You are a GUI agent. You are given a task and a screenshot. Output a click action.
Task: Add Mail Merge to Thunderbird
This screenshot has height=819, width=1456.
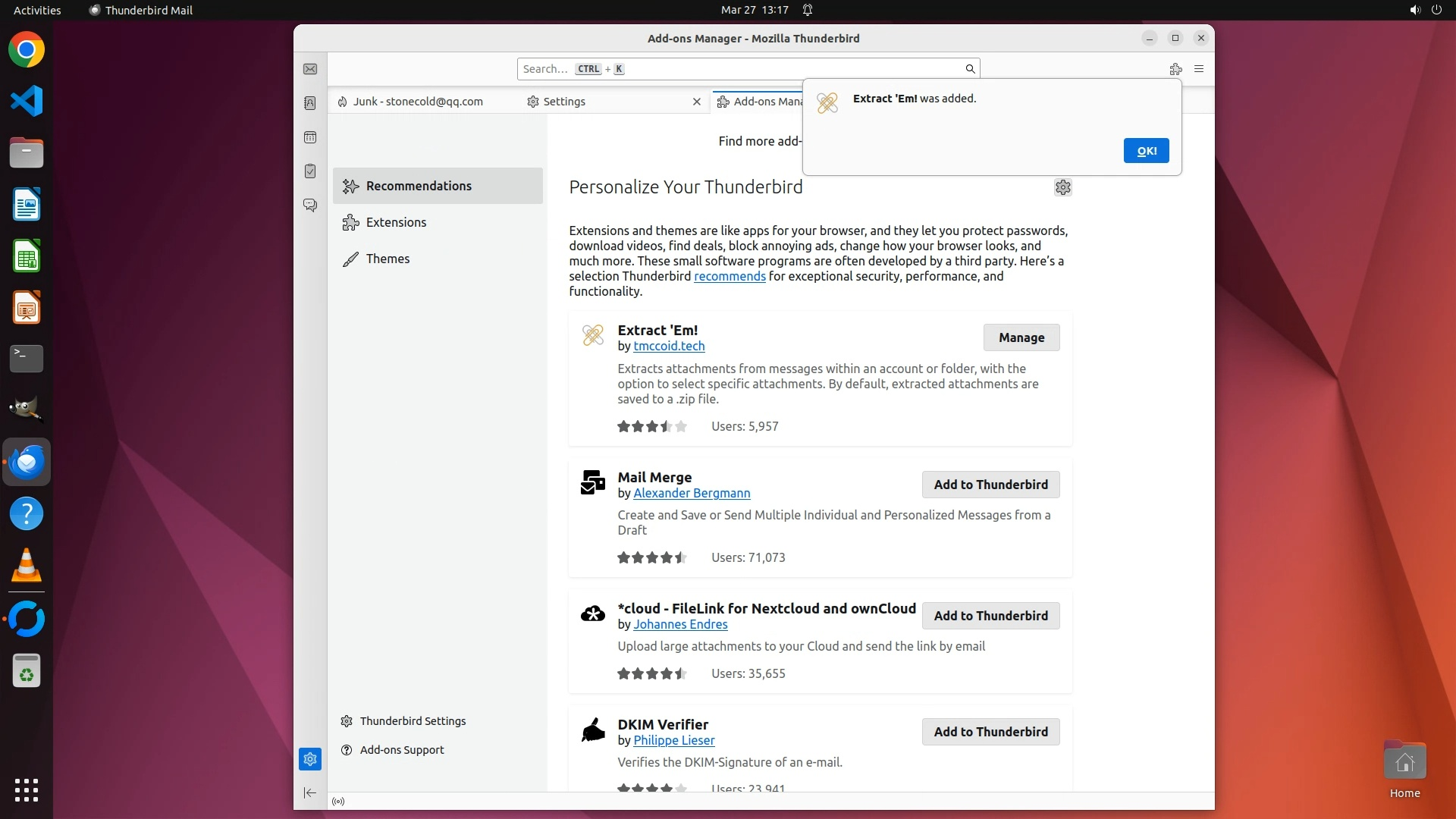(990, 485)
